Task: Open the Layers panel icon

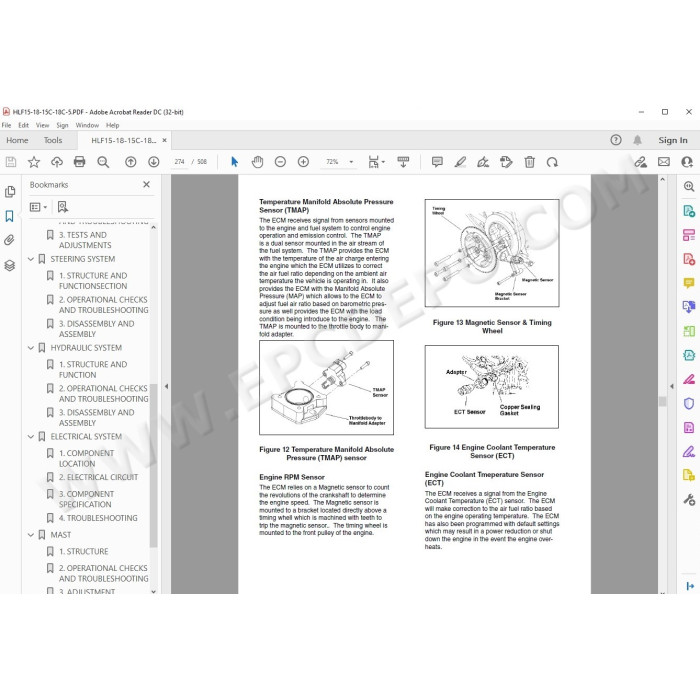Action: (x=10, y=265)
